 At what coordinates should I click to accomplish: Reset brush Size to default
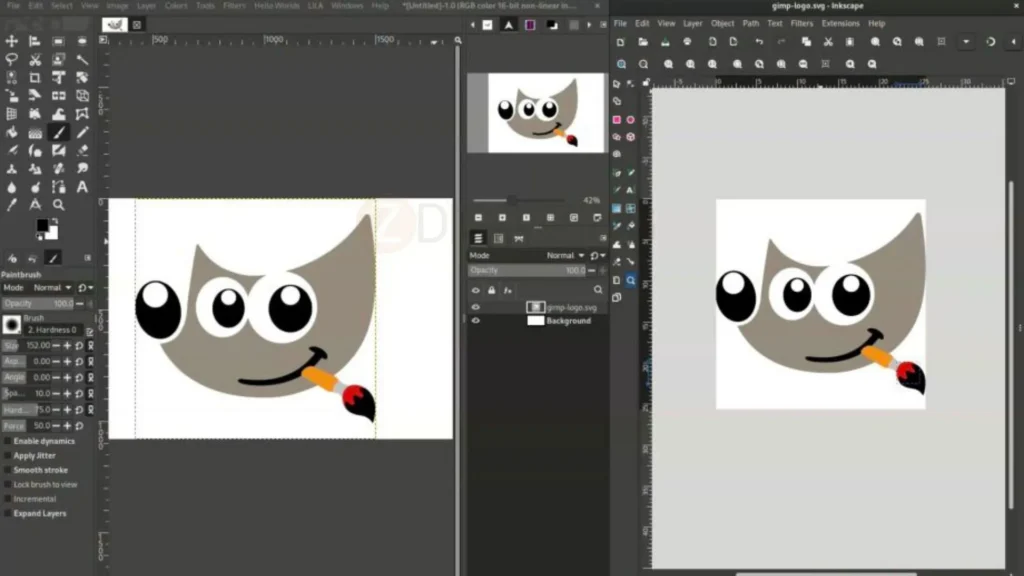coord(79,345)
